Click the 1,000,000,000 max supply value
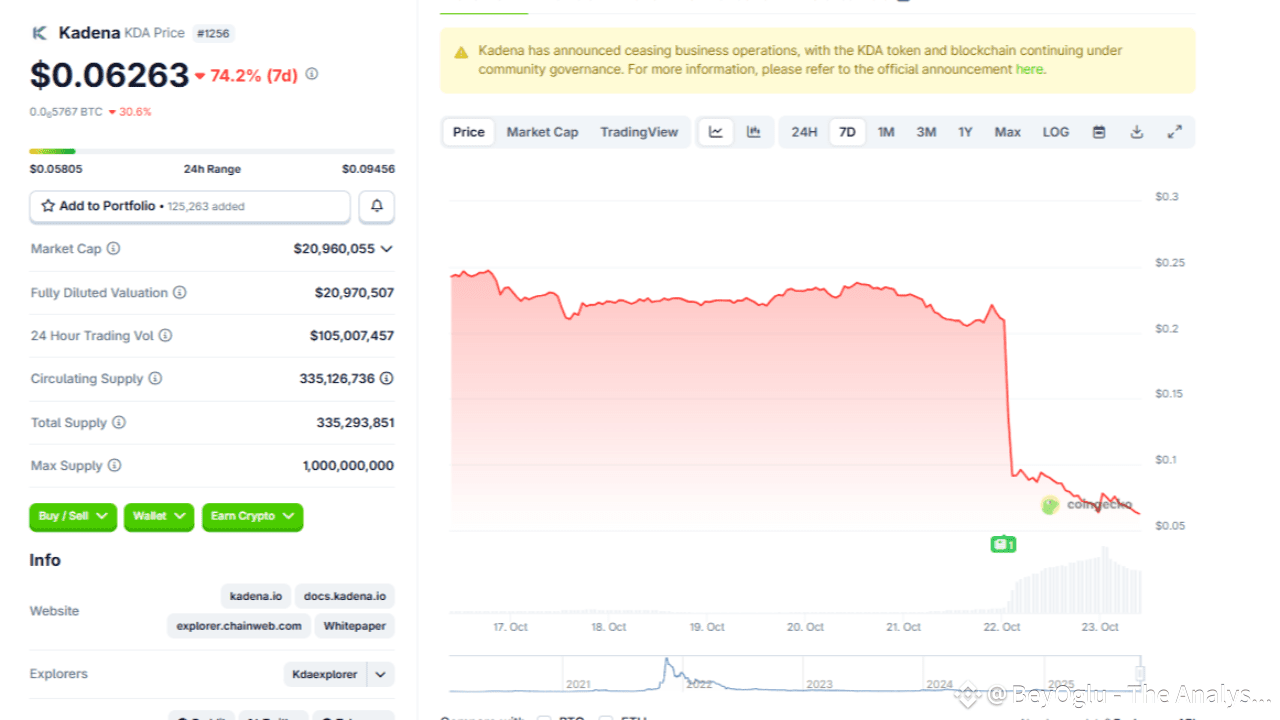 click(x=348, y=466)
